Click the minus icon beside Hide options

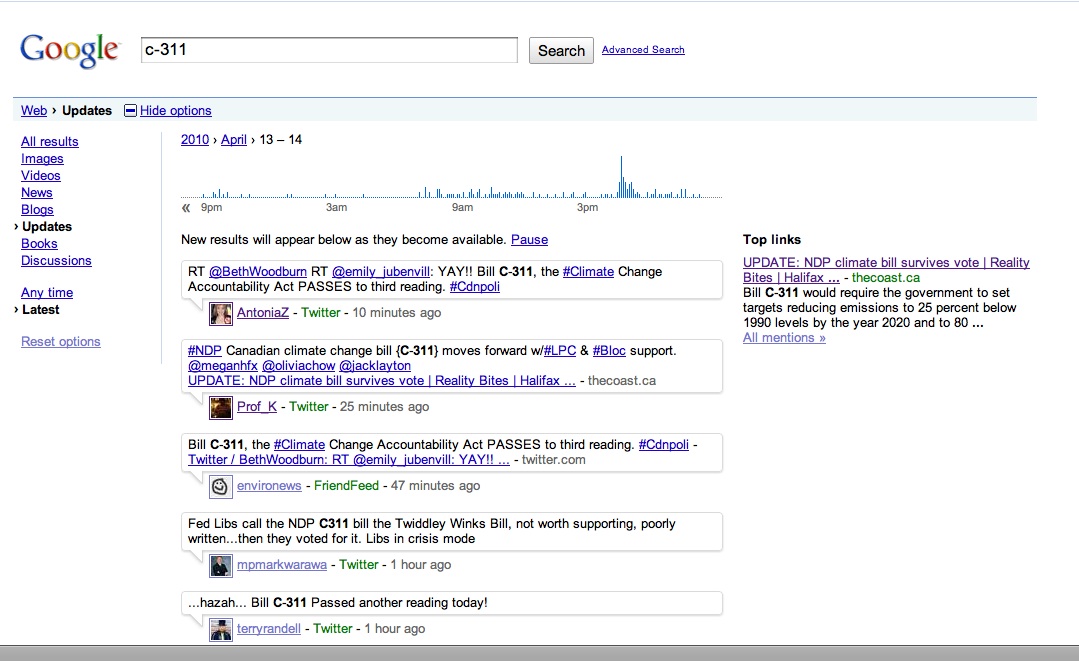click(130, 111)
